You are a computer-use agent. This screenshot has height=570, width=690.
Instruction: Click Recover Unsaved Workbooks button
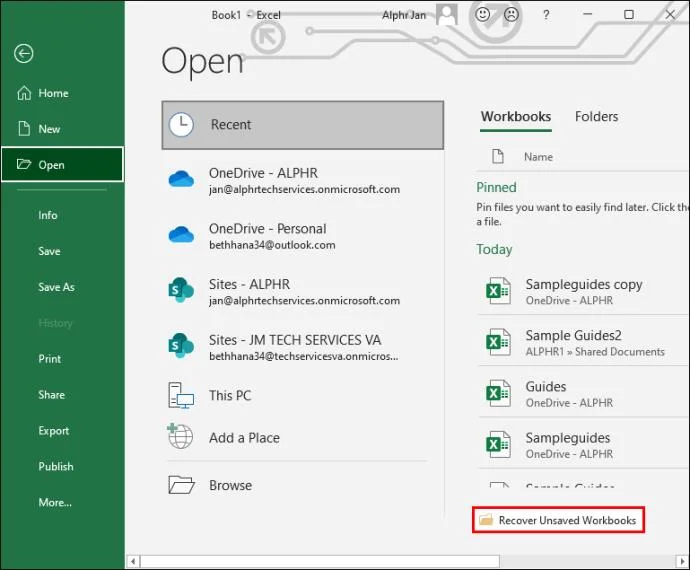pos(558,520)
